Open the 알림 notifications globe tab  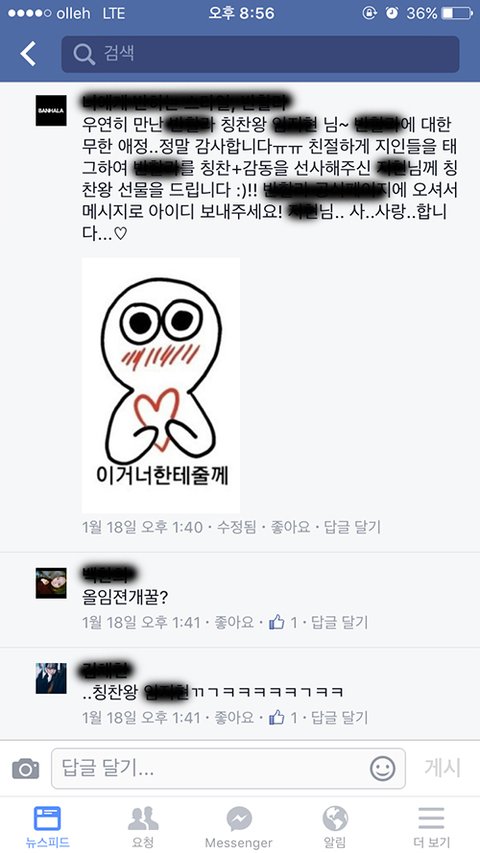point(335,826)
